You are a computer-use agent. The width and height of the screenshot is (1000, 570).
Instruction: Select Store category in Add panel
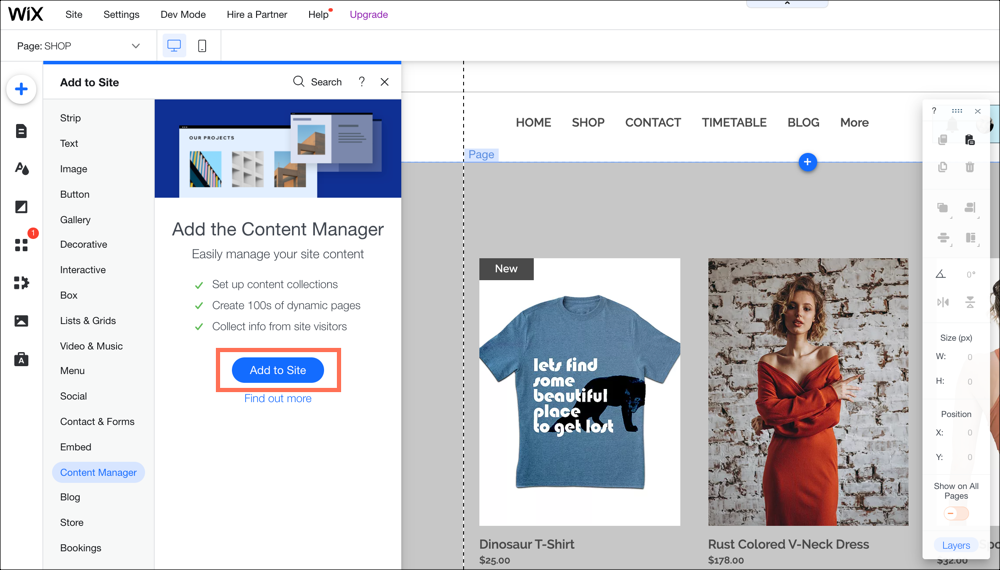click(x=71, y=523)
